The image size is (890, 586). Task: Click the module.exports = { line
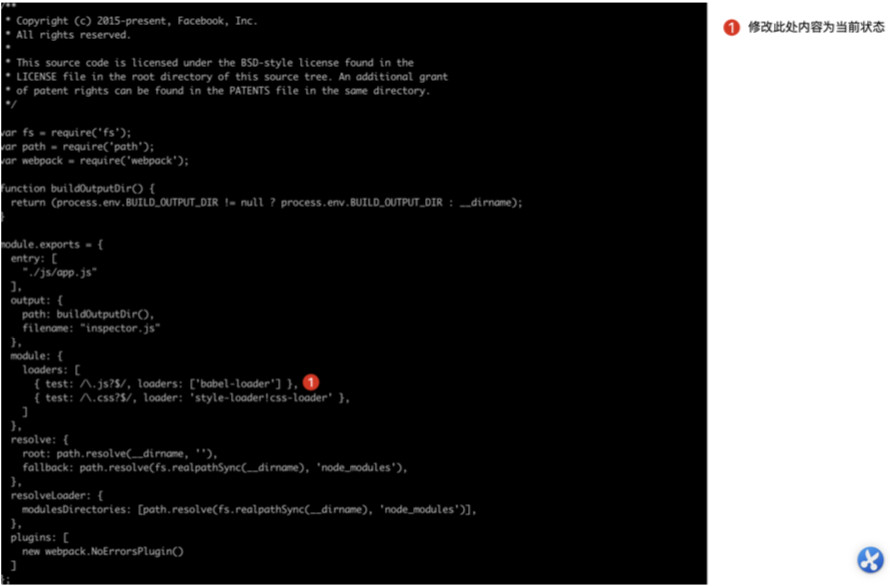click(x=52, y=244)
